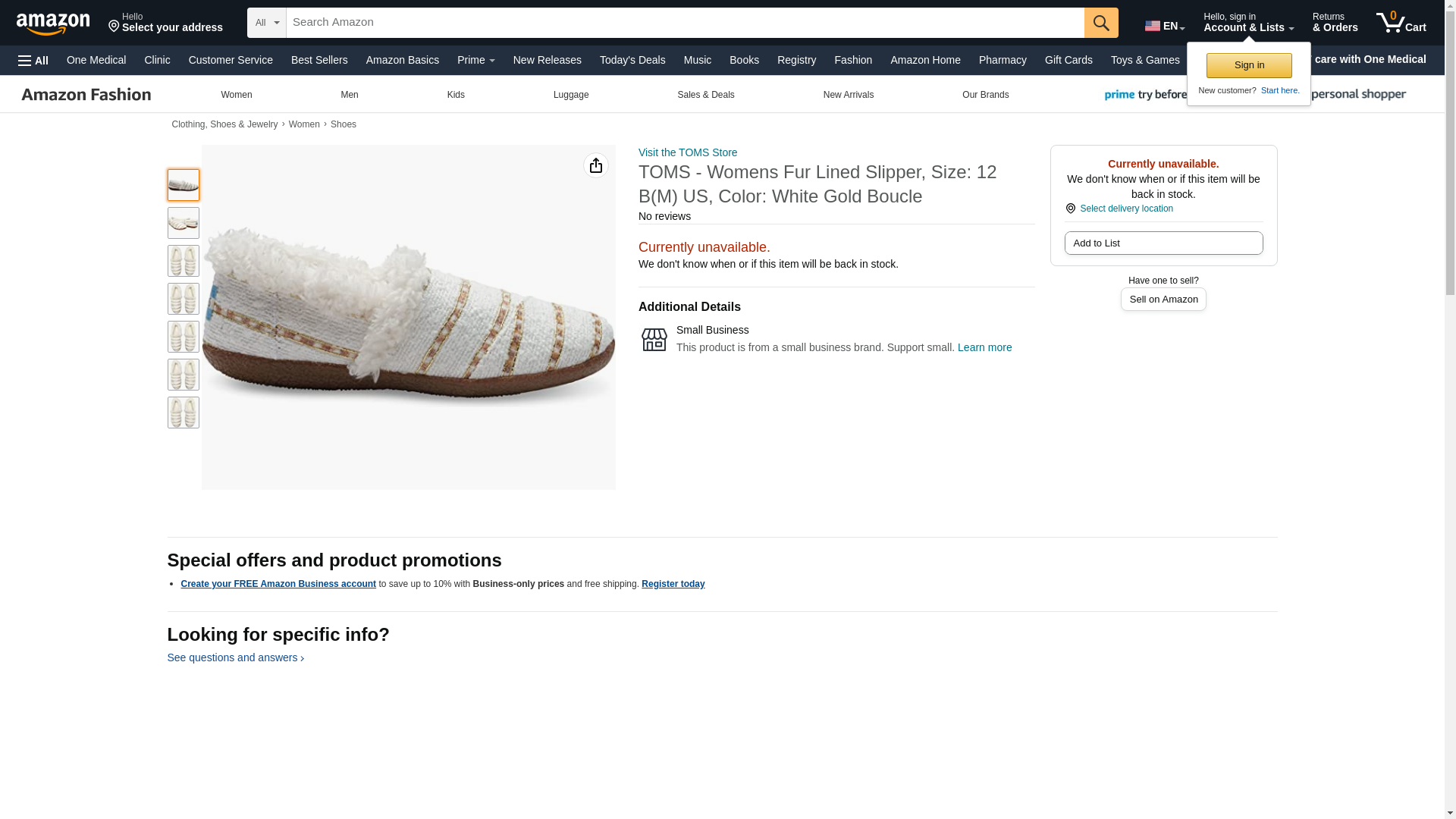1456x819 pixels.
Task: Open the All hamburger menu
Action: (x=33, y=61)
